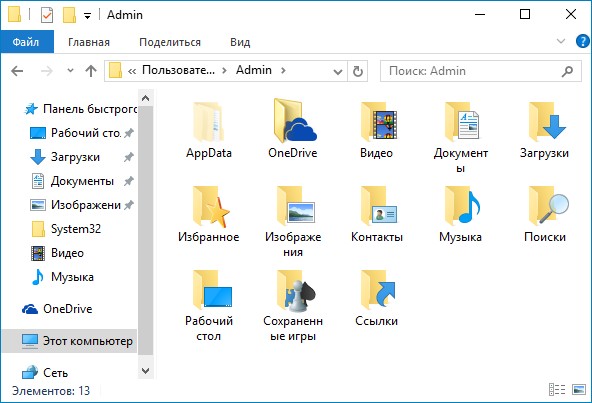Open the AppData folder

coord(208,130)
